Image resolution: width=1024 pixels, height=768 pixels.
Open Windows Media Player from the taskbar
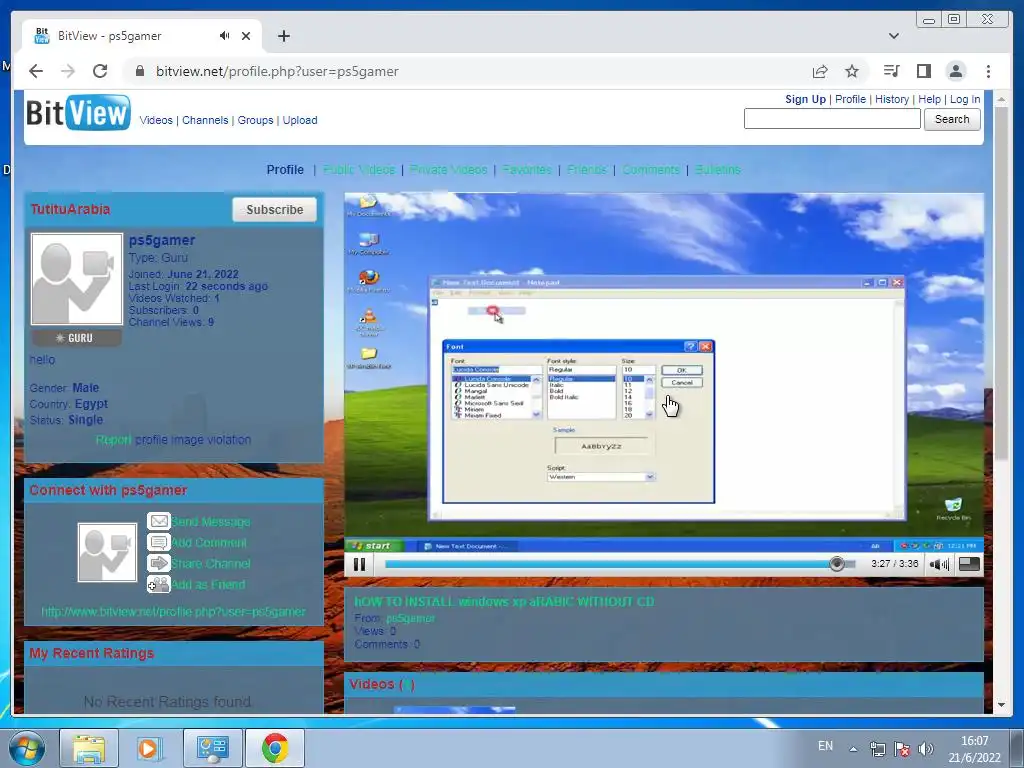coord(149,748)
